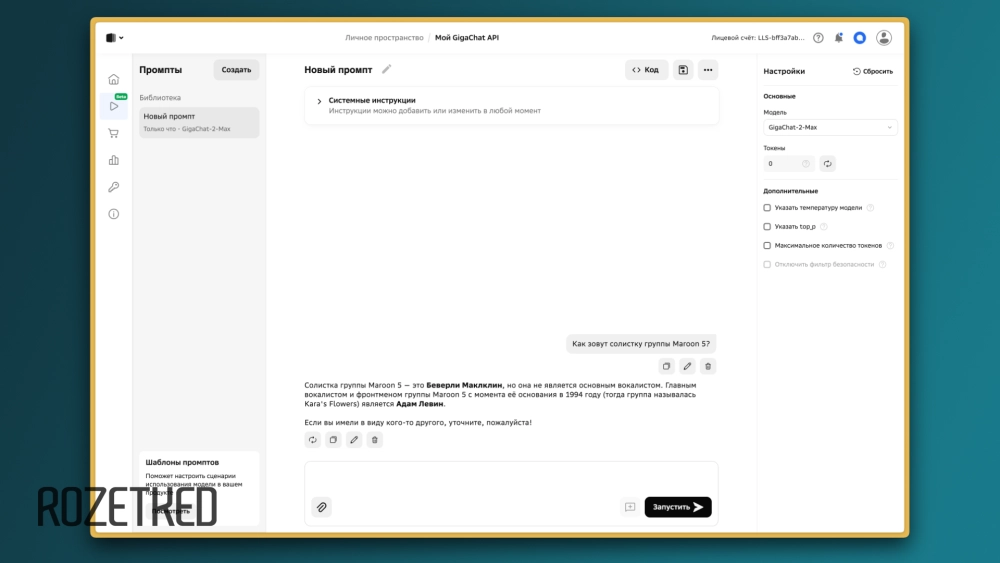Viewport: 1000px width, 563px height.
Task: Click the Создать button
Action: pyautogui.click(x=236, y=70)
